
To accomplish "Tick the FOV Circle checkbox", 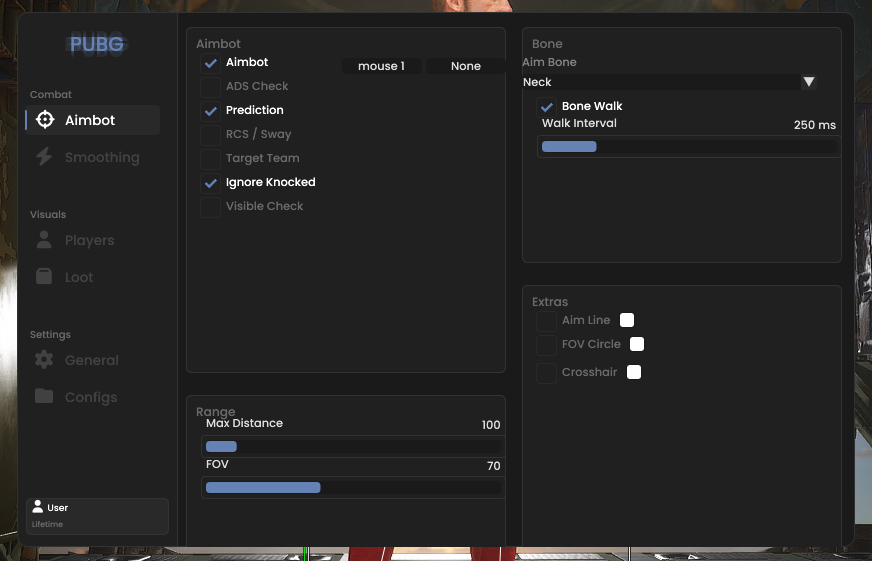I will pos(546,345).
